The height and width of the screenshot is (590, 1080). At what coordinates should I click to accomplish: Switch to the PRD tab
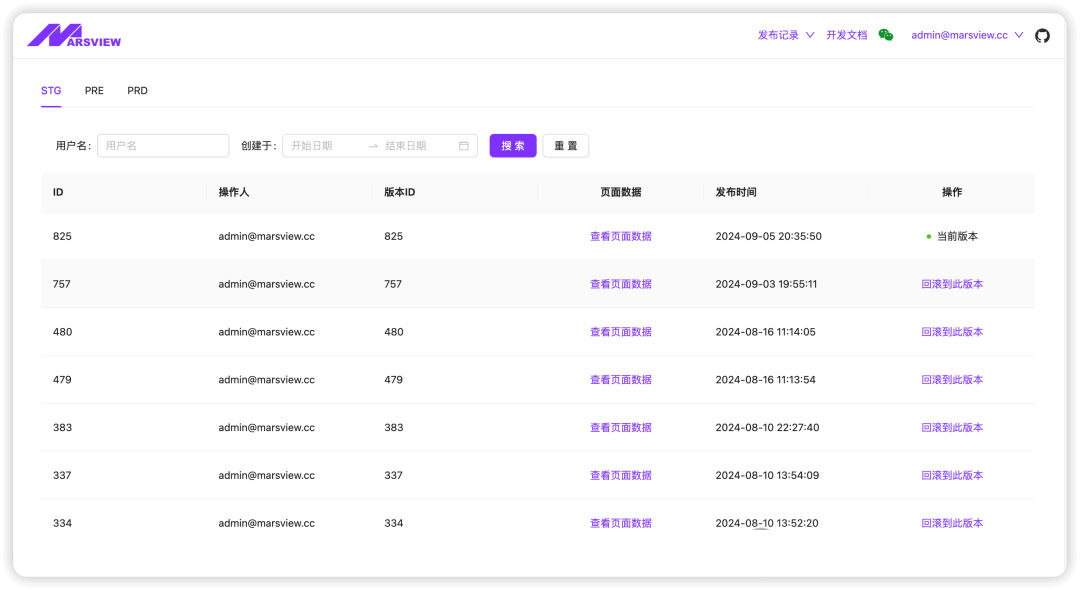tap(137, 91)
